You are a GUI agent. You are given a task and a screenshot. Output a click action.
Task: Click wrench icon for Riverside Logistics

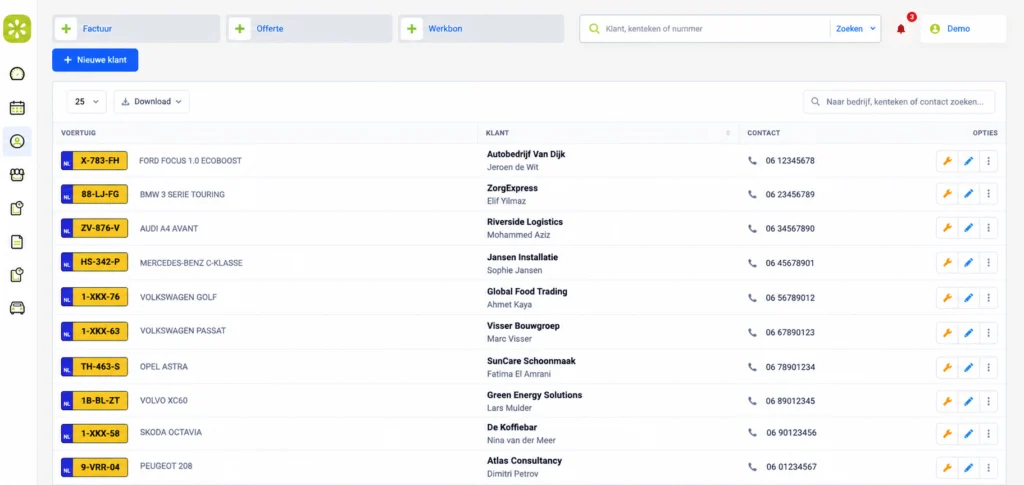coord(947,228)
